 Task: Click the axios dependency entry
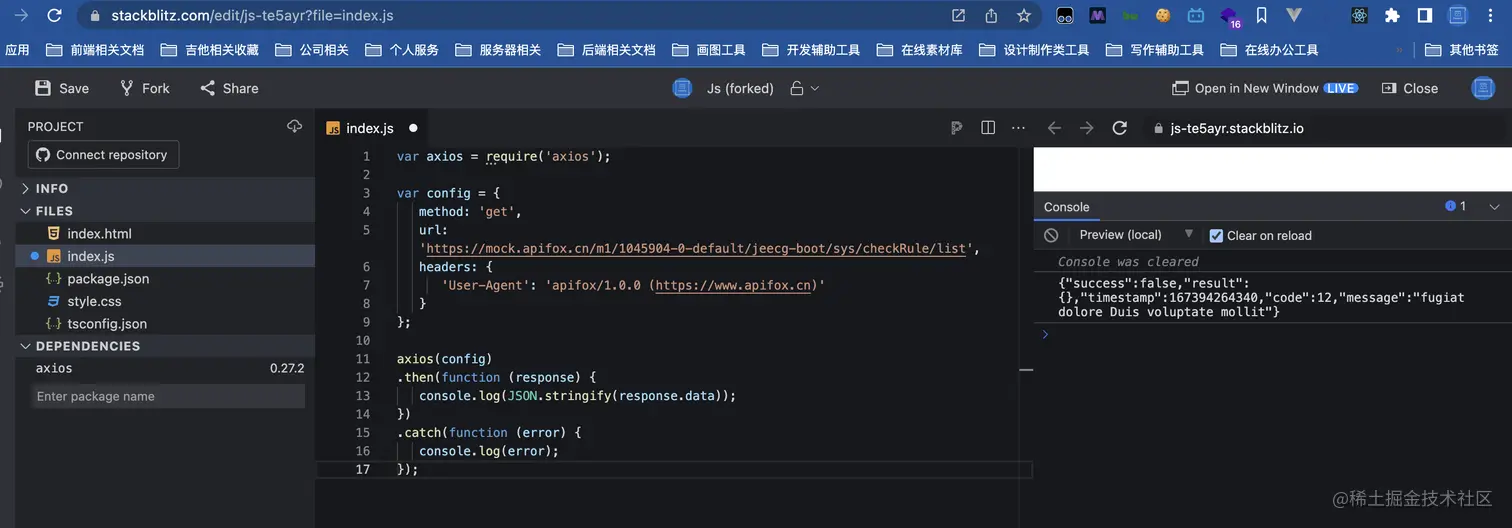point(165,368)
